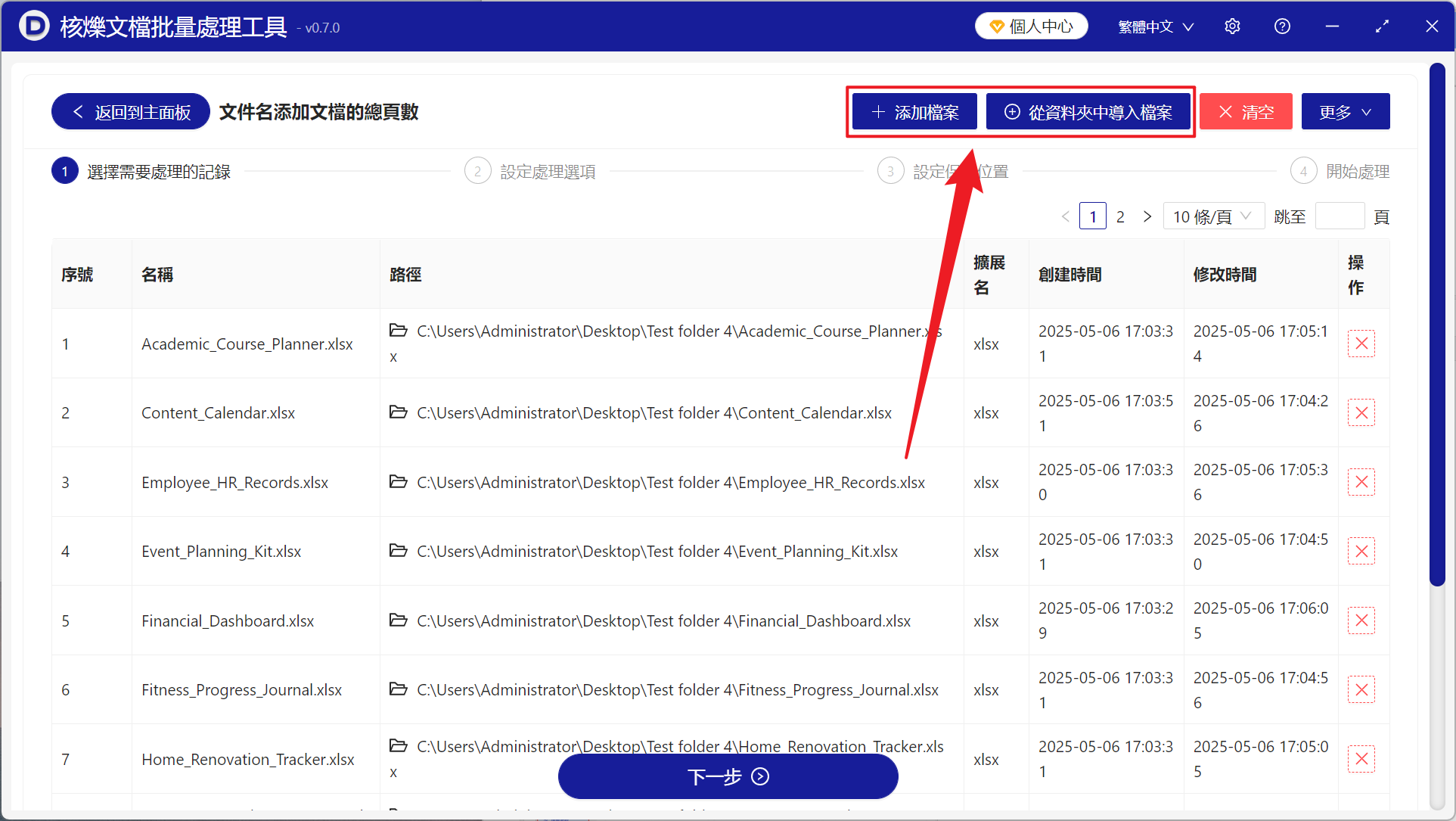Click the vertical scrollbar on the right
Viewport: 1456px width, 821px height.
click(x=1437, y=325)
